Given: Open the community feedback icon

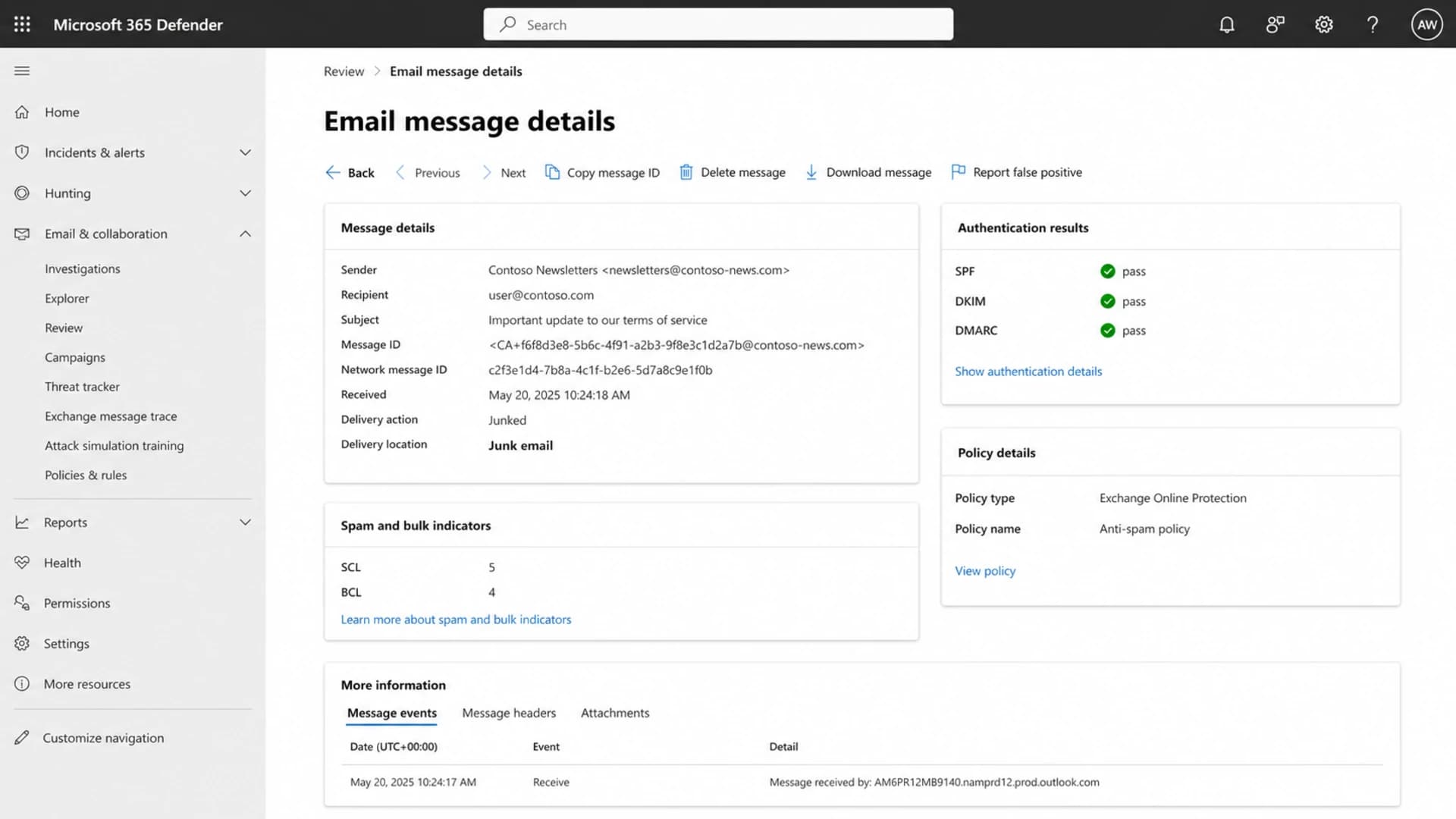Looking at the screenshot, I should (1275, 24).
